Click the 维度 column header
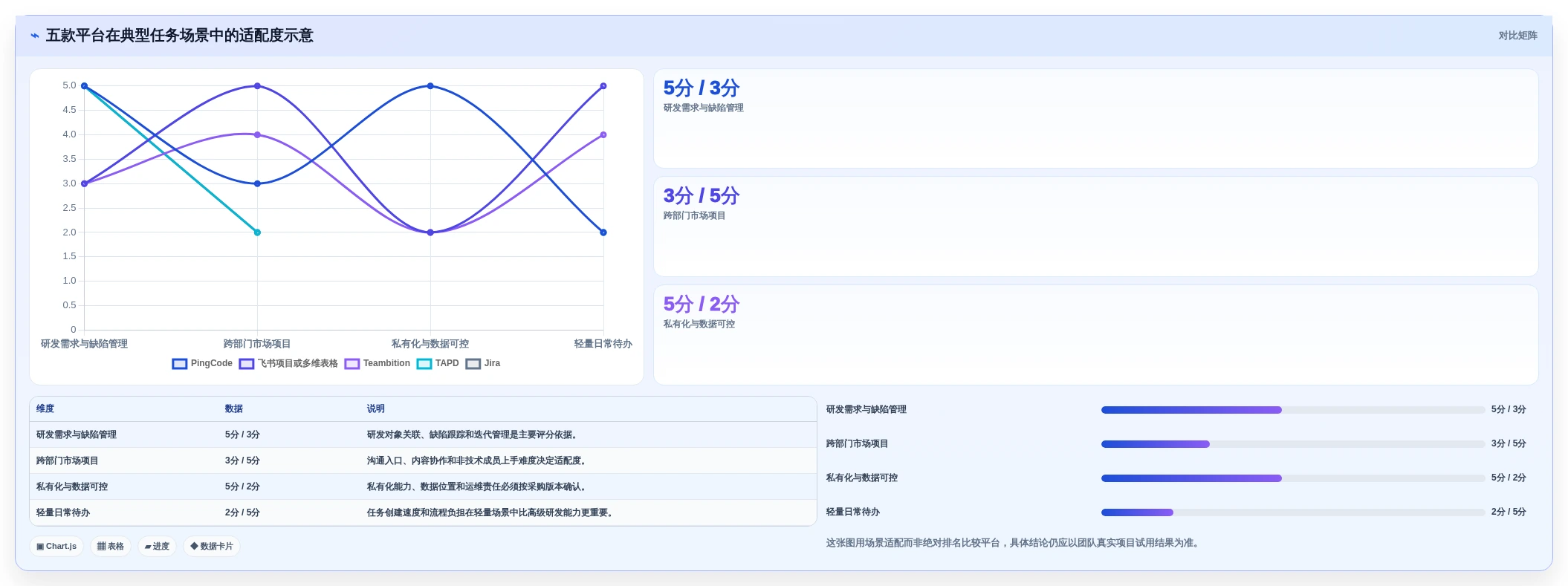Viewport: 1568px width, 586px height. point(45,408)
